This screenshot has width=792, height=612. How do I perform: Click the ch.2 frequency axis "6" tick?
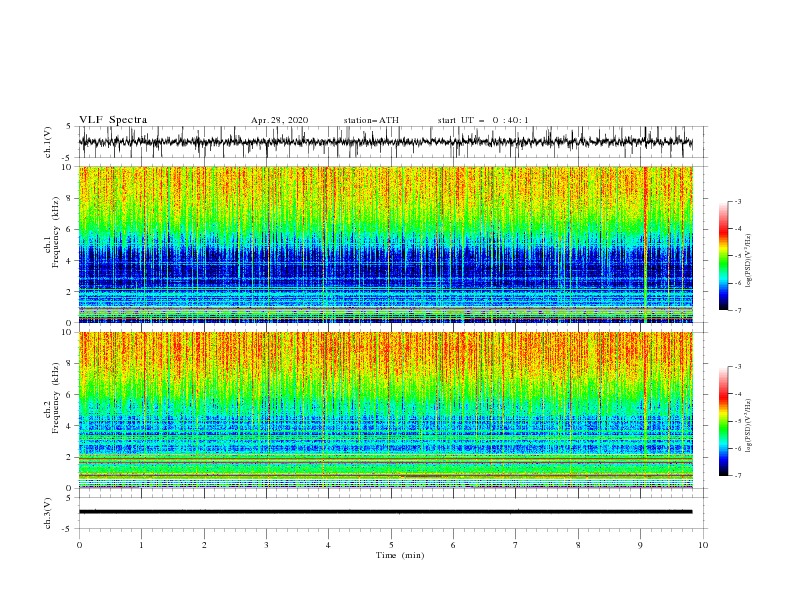coord(69,395)
